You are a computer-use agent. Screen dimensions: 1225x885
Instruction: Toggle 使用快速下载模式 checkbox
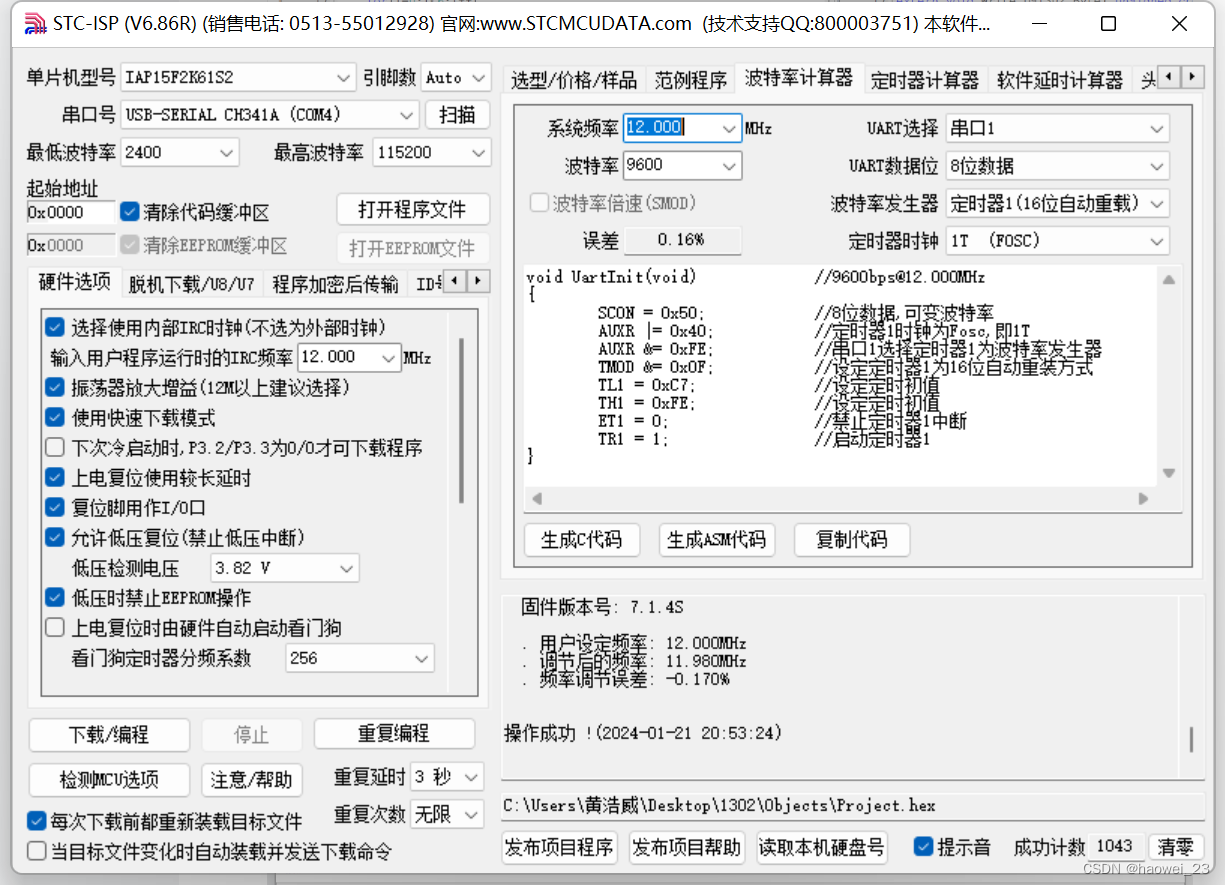click(x=55, y=417)
